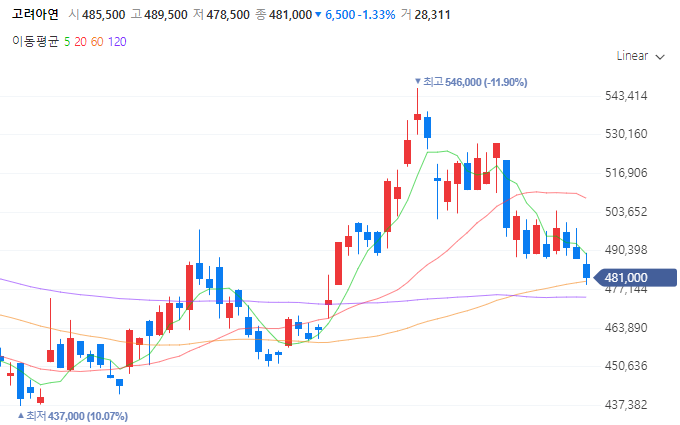Click the 543,414 axis label

(626, 96)
